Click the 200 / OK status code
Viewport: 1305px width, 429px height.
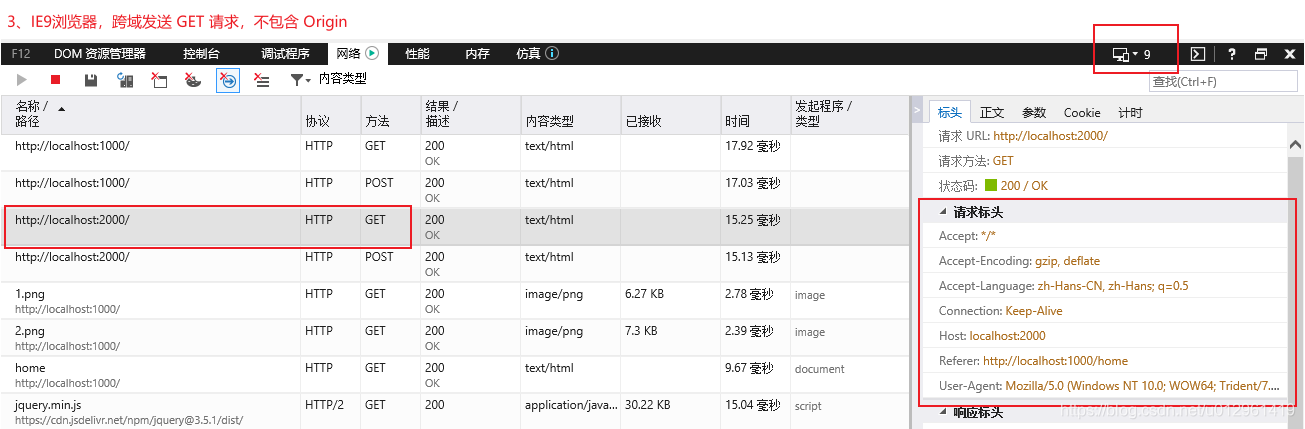pyautogui.click(x=1016, y=186)
